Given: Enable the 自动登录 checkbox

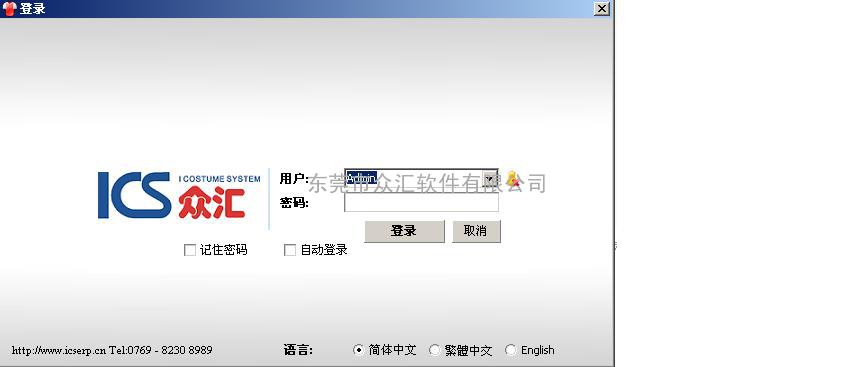Looking at the screenshot, I should click(290, 250).
